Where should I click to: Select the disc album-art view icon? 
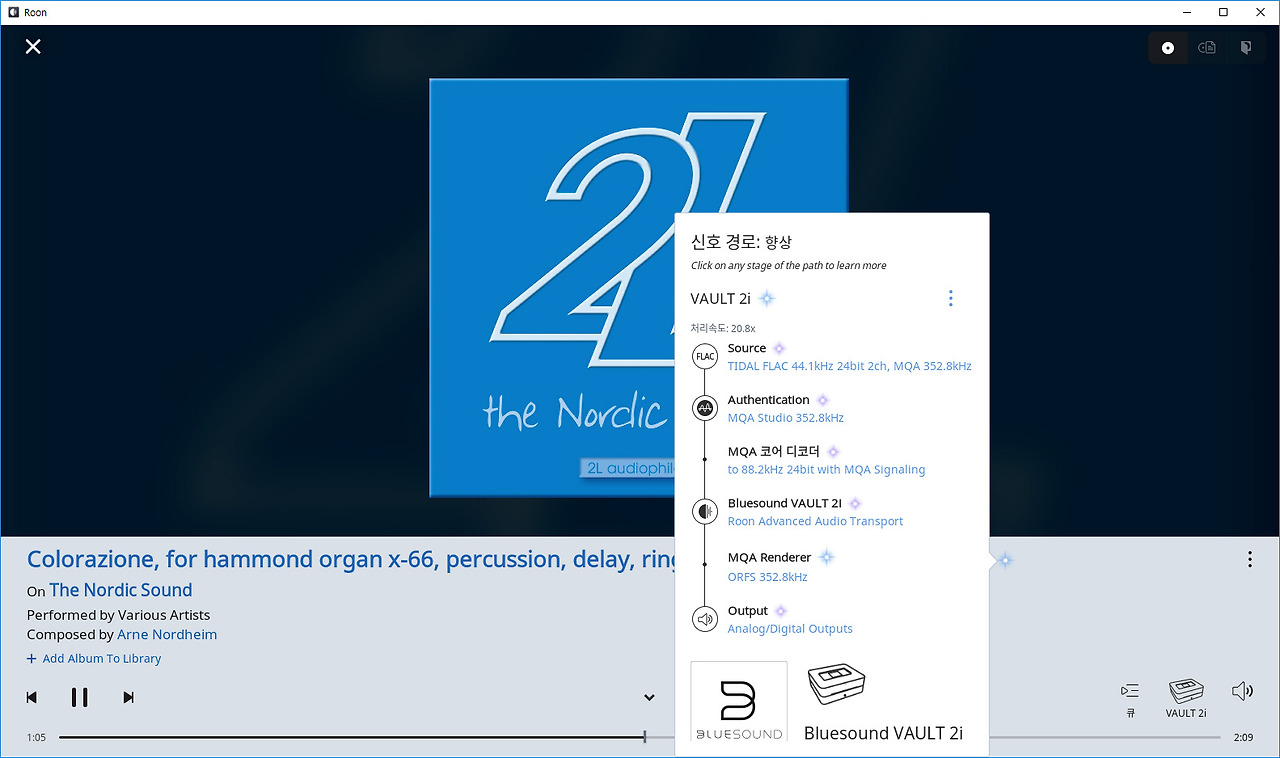[x=1168, y=48]
